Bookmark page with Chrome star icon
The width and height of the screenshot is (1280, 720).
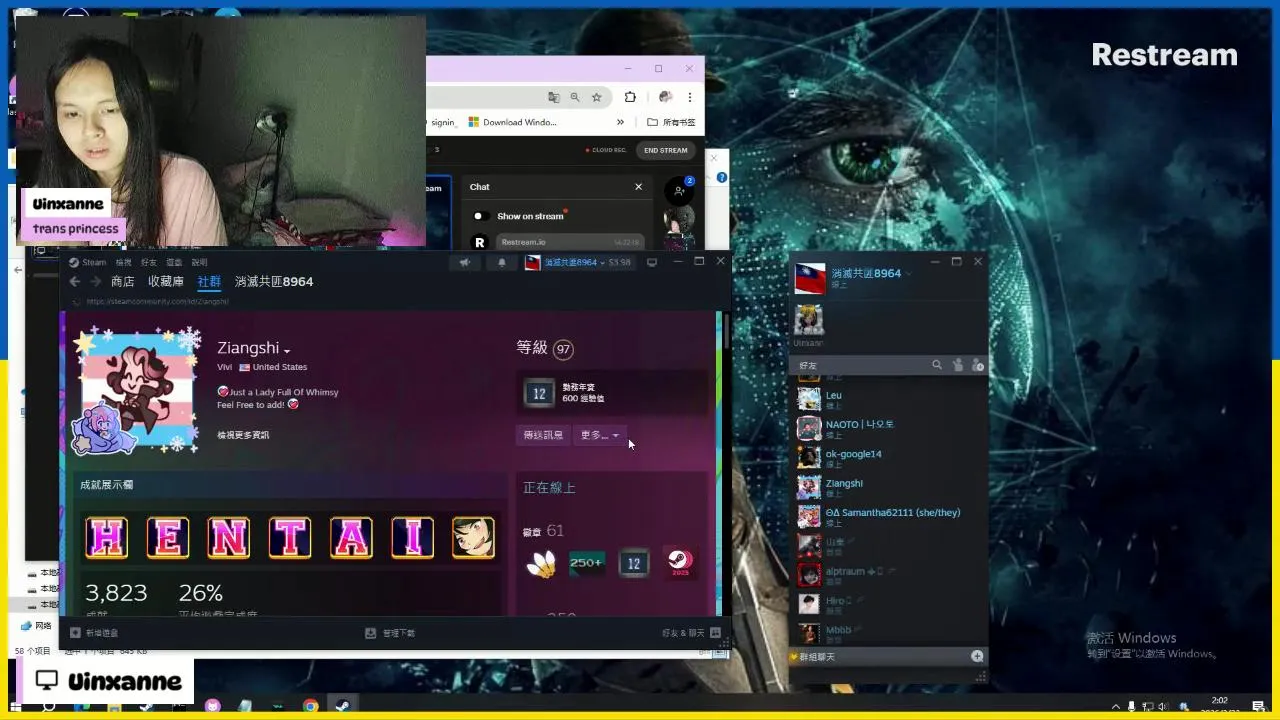tap(597, 97)
